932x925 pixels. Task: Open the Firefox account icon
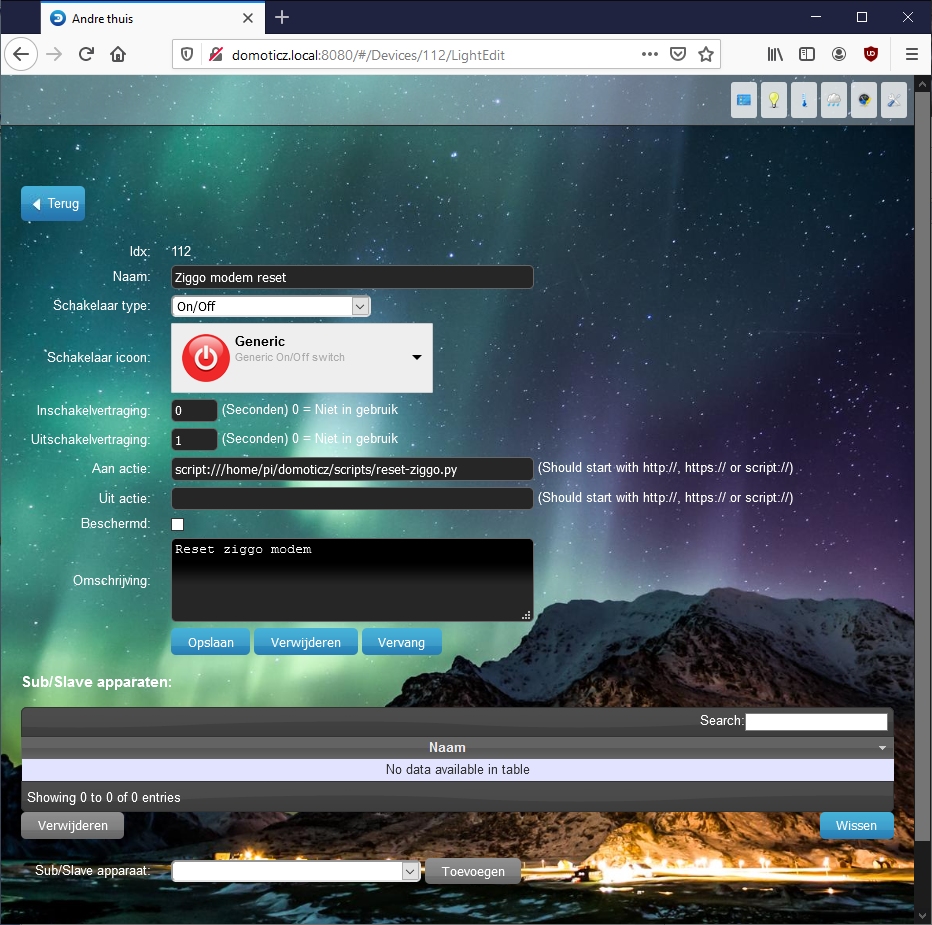tap(839, 55)
